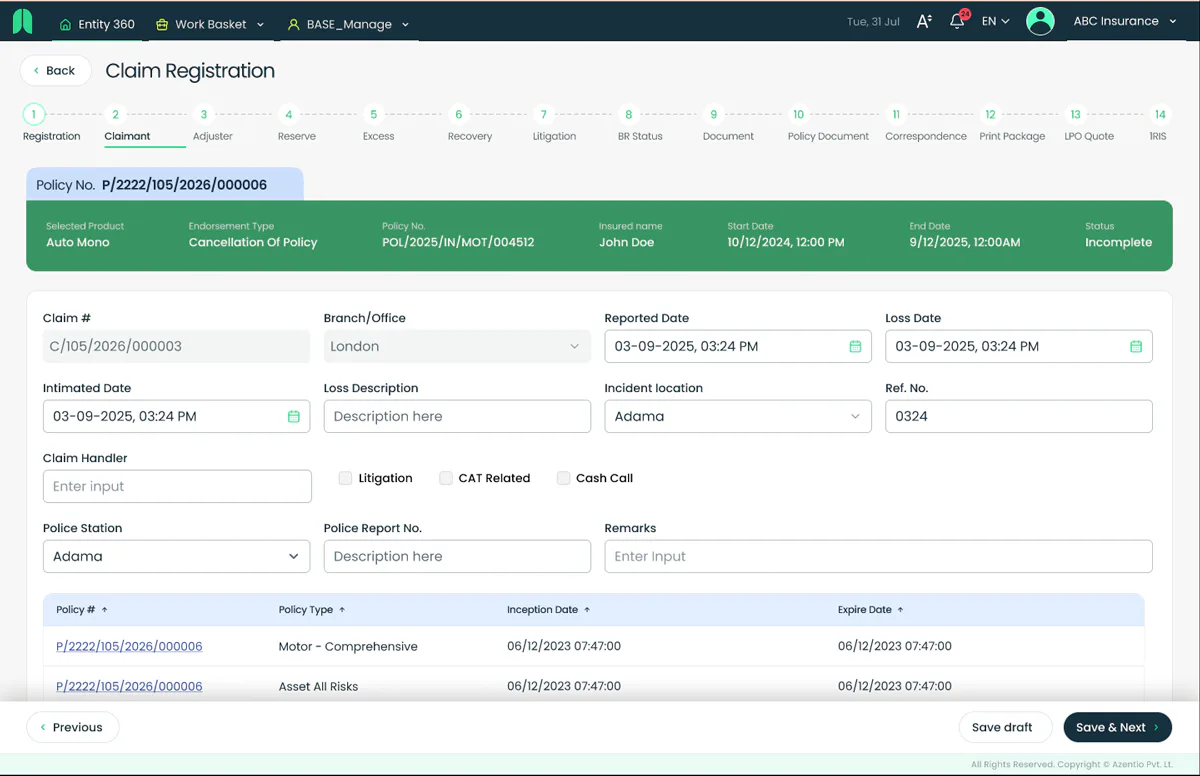Expand the Work Basket menu chevron

(x=261, y=24)
